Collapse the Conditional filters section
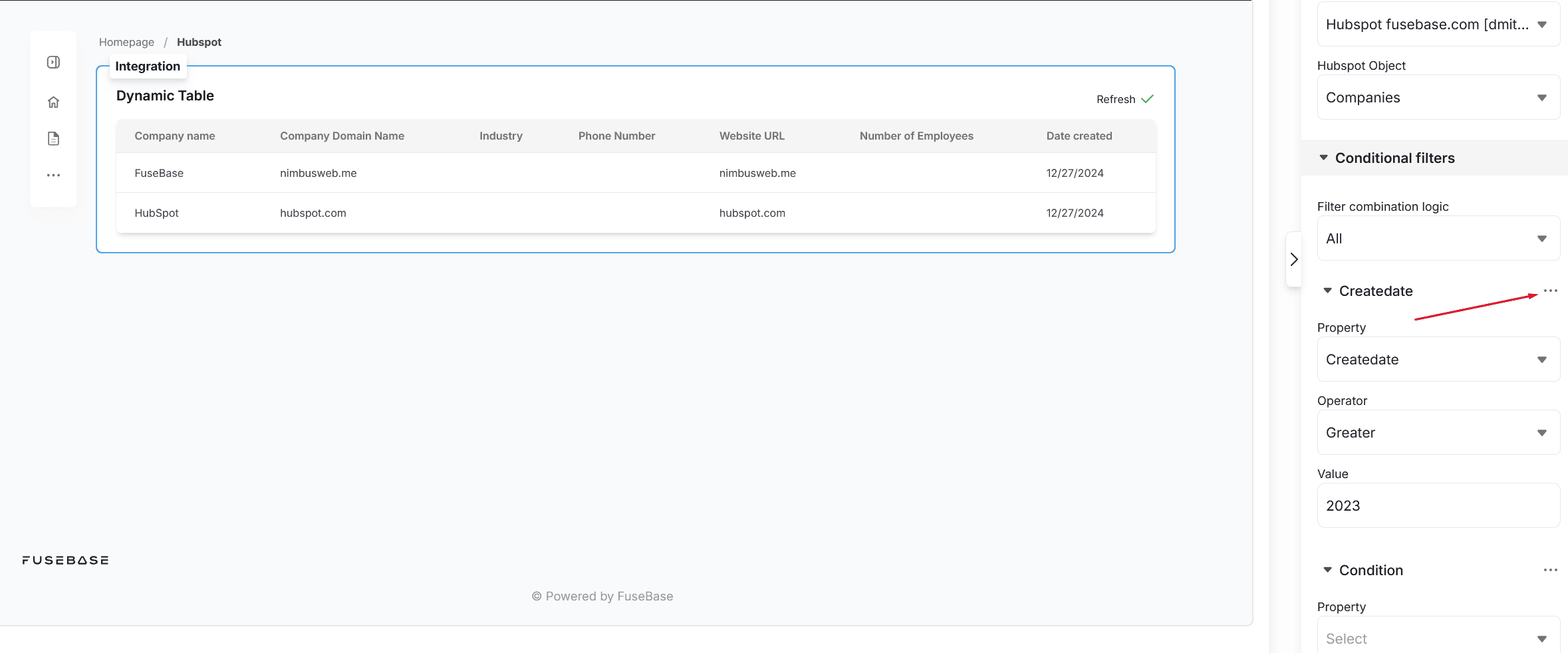1568x653 pixels. 1323,158
